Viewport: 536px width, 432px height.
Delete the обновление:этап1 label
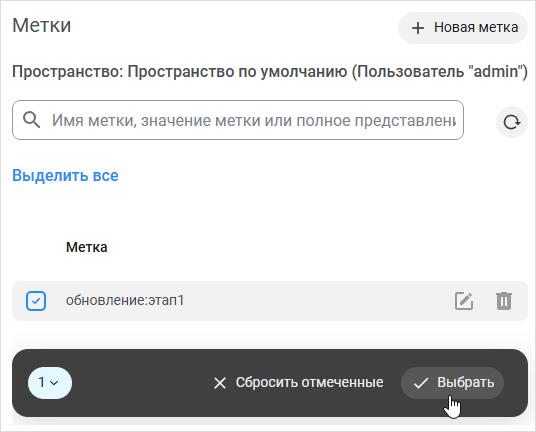[504, 301]
